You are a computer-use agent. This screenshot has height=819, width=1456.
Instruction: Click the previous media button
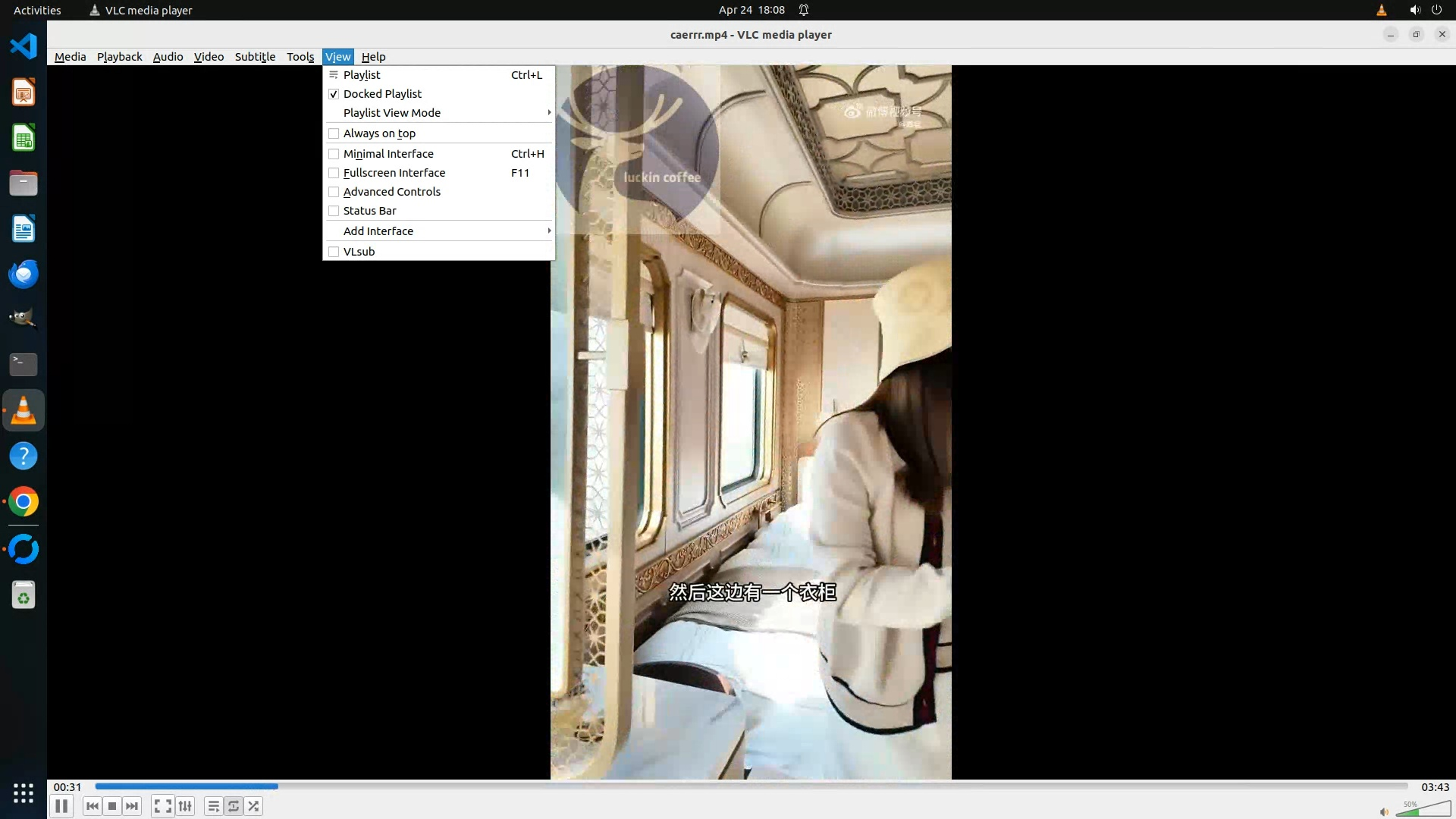(93, 806)
